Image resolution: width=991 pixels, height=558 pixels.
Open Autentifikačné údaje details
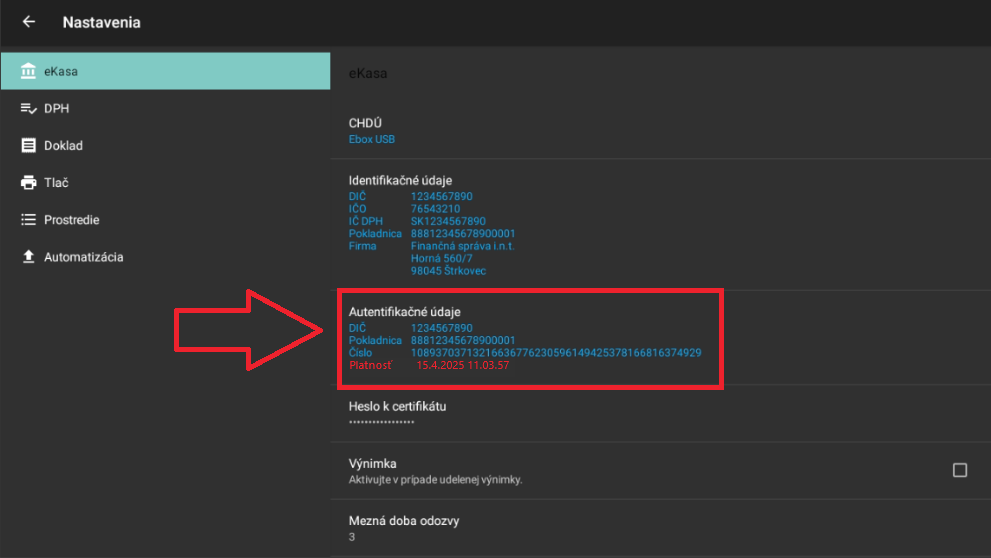tap(660, 338)
